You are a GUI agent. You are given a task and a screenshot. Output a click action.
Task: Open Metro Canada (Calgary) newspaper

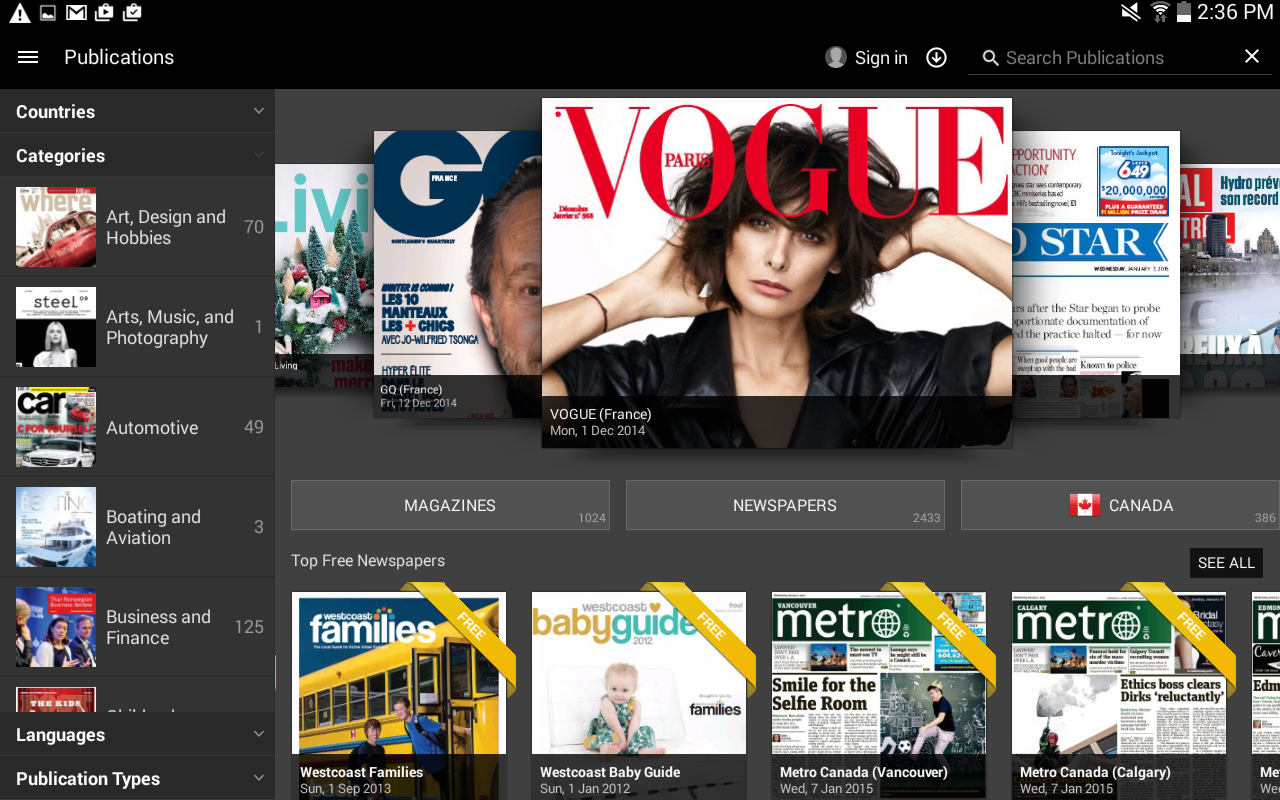1119,696
